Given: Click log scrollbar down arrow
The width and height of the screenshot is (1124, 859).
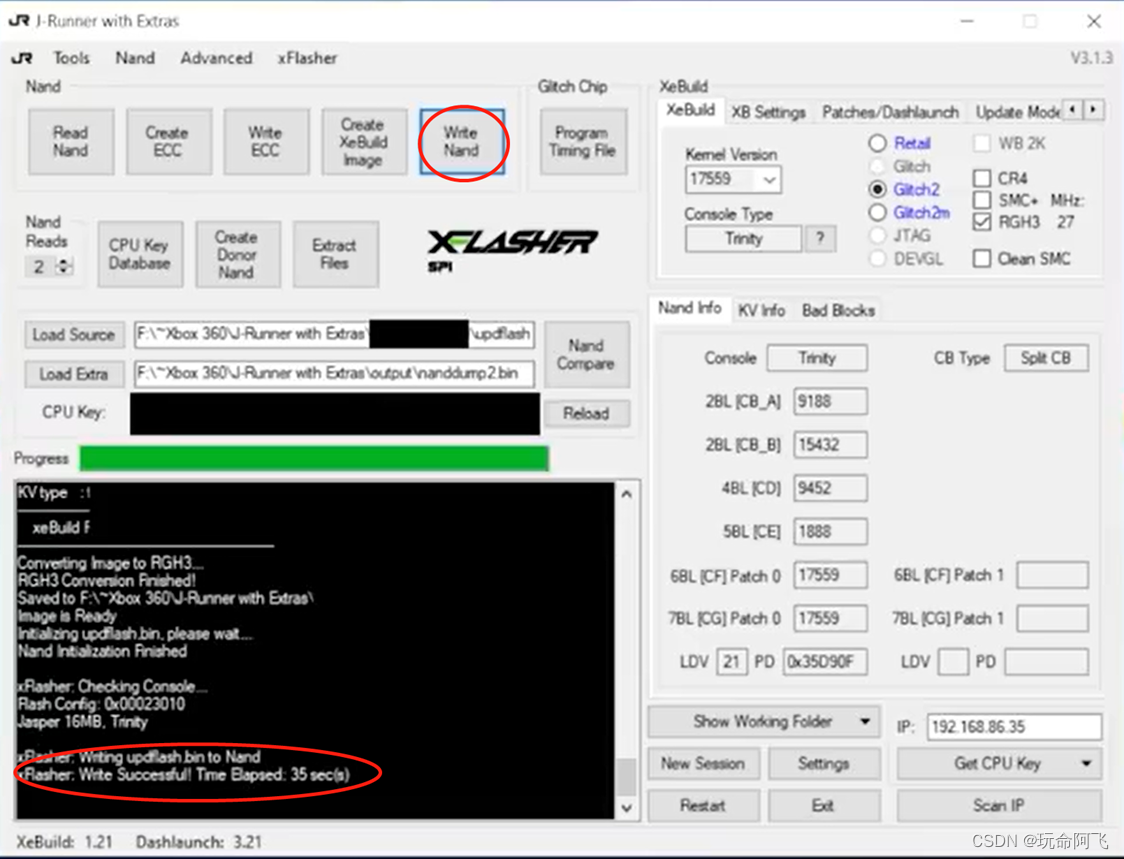Looking at the screenshot, I should point(626,808).
